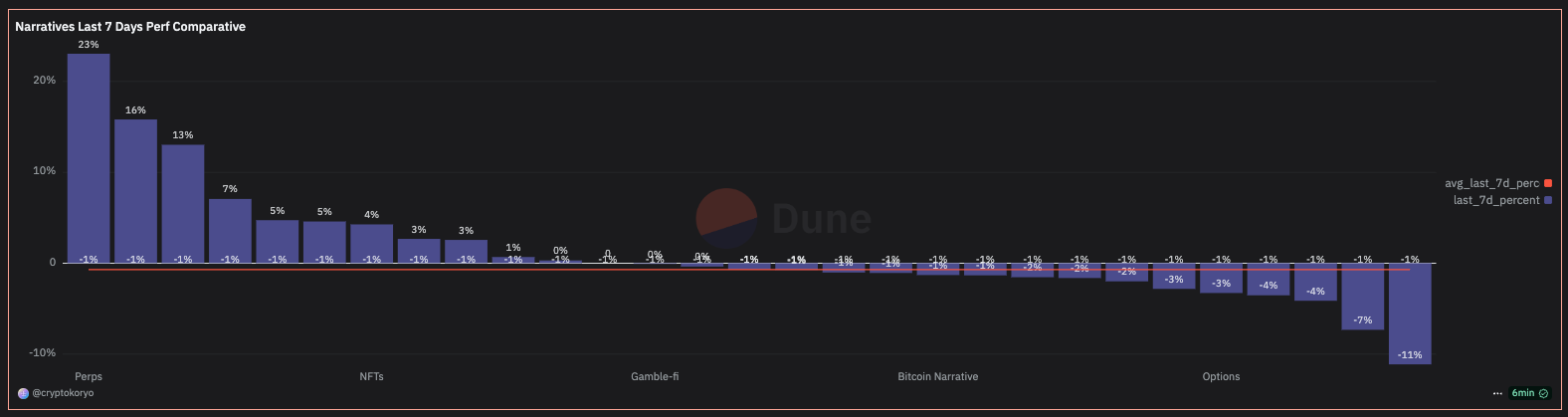Click the 10% y-axis tick label
This screenshot has width=1568, height=417.
pos(44,171)
